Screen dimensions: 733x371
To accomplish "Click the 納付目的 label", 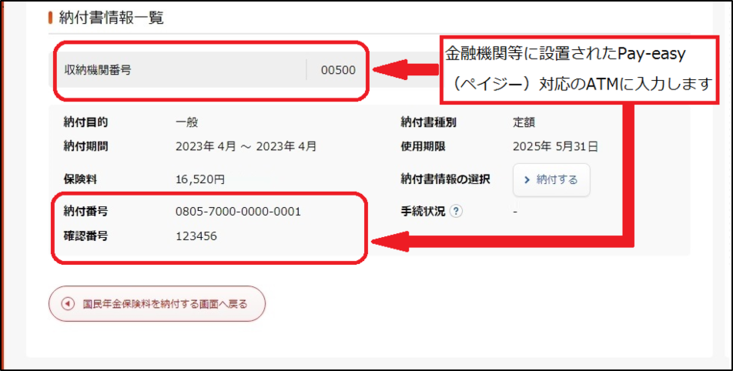I will click(86, 123).
